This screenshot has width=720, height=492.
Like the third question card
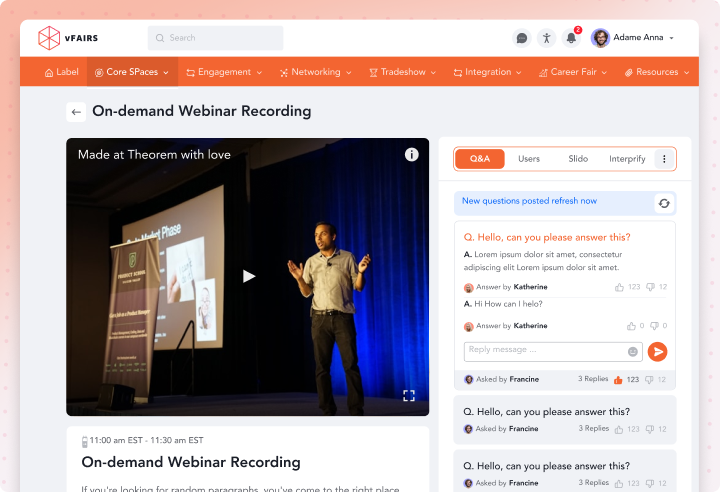pos(619,484)
